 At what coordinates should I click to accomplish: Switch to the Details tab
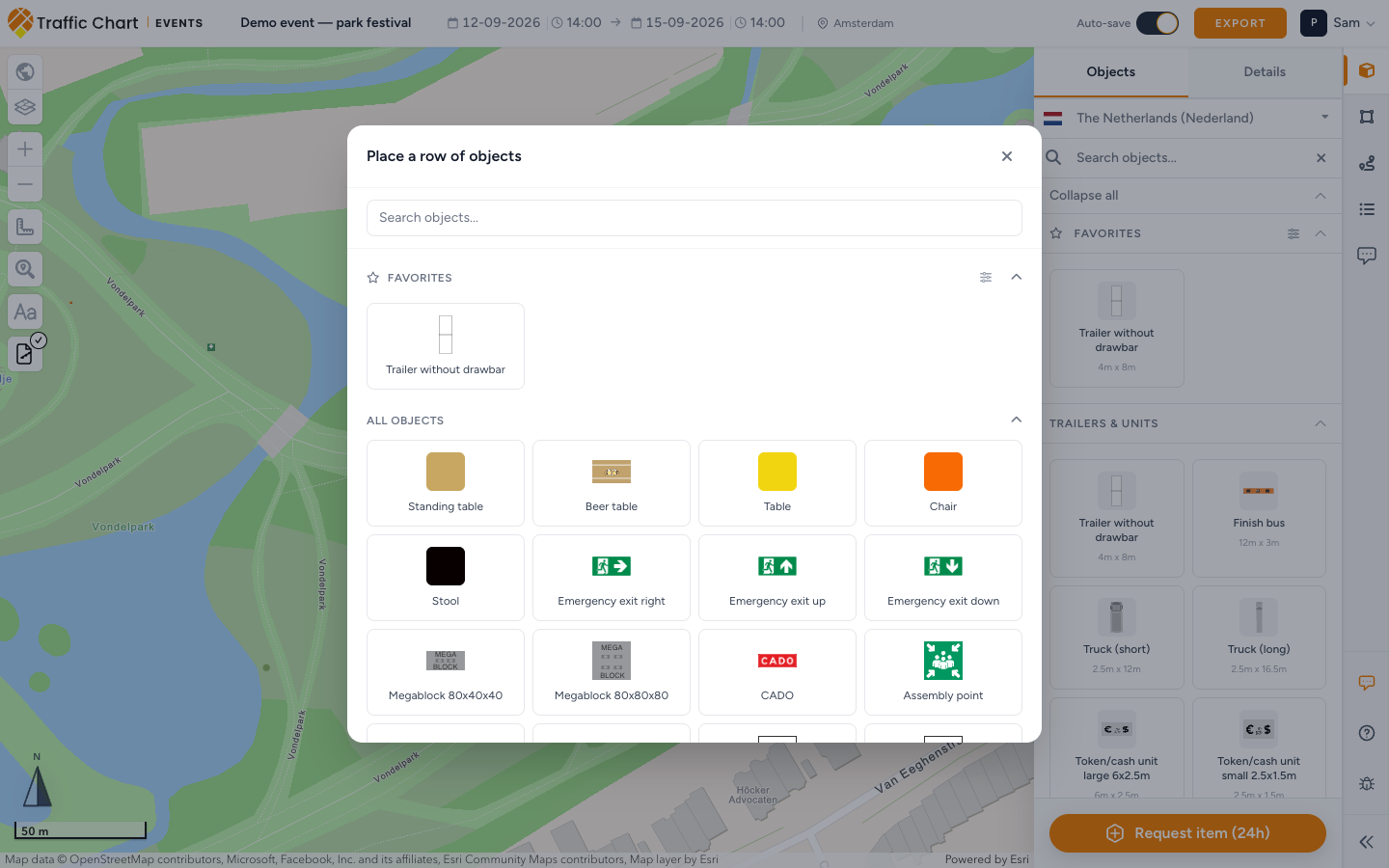[1265, 72]
